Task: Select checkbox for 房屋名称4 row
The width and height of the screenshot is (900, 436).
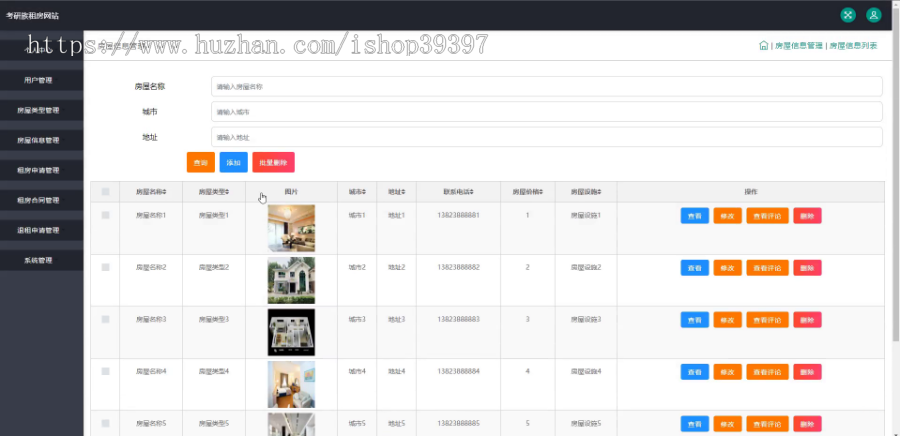Action: (x=106, y=371)
